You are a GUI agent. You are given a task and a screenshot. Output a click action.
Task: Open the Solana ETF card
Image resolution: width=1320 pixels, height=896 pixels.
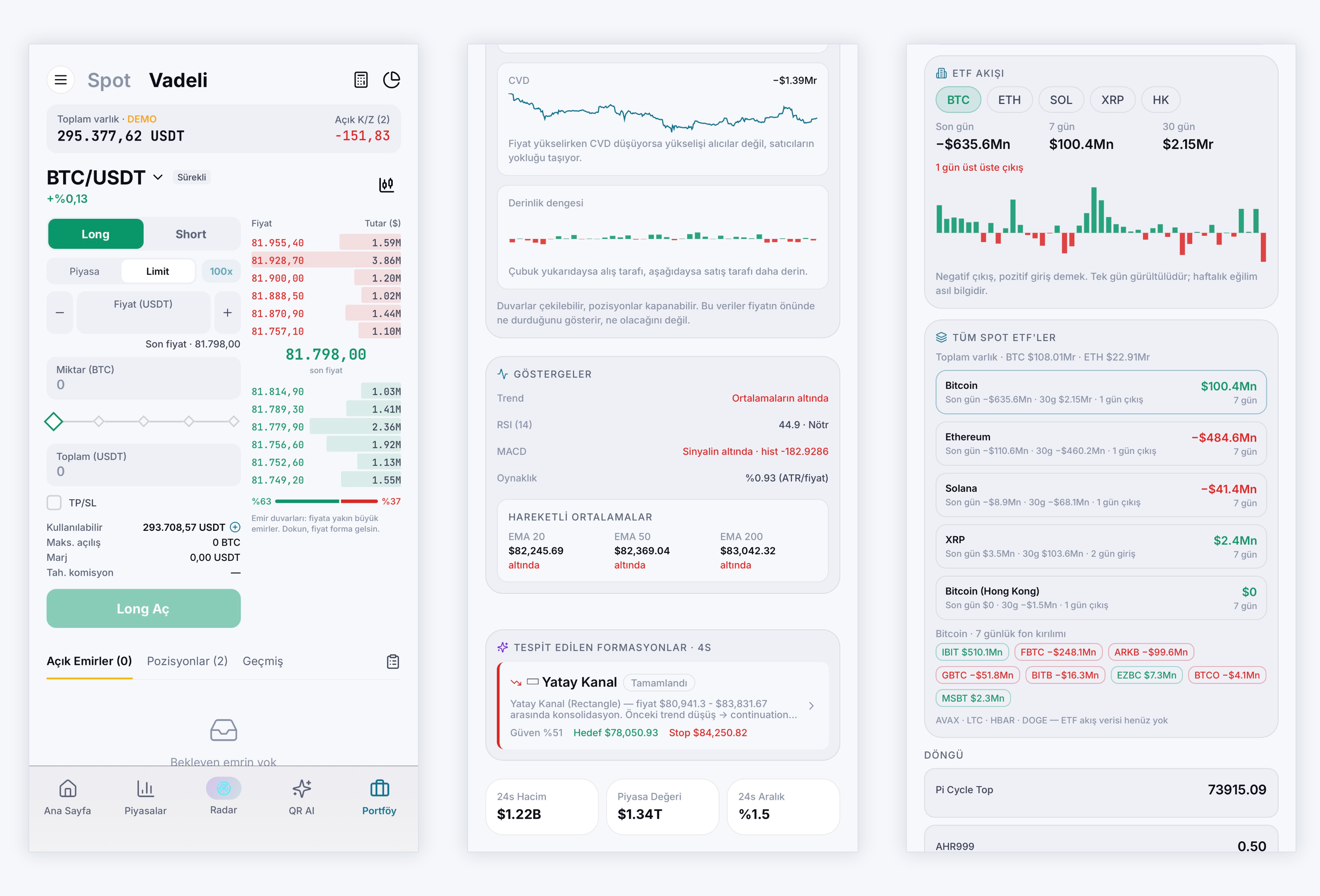(1101, 495)
